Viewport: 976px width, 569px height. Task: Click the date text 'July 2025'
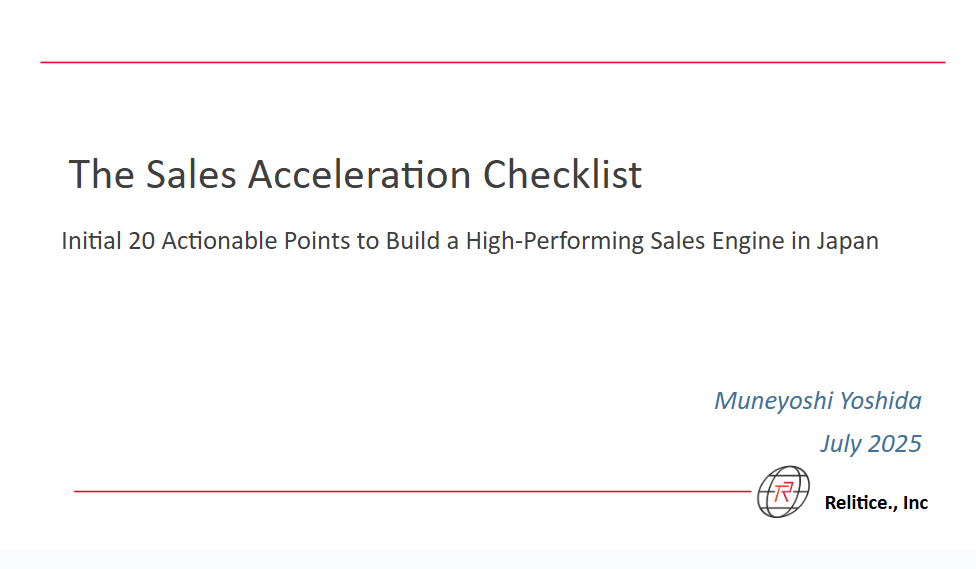pyautogui.click(x=871, y=443)
